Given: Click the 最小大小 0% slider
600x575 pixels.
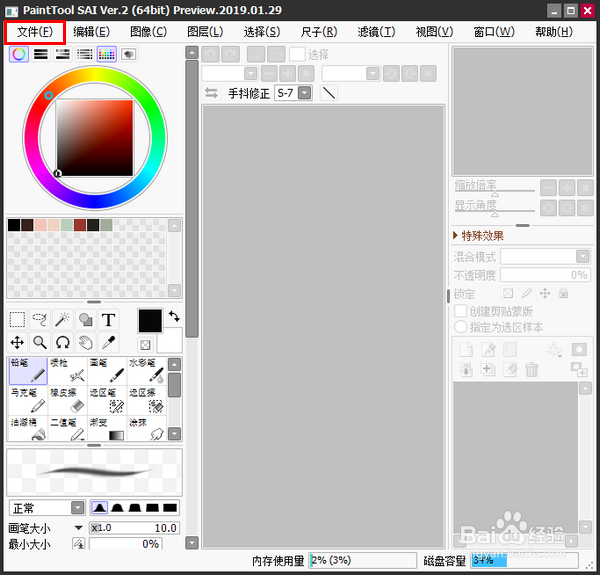Looking at the screenshot, I should point(126,544).
